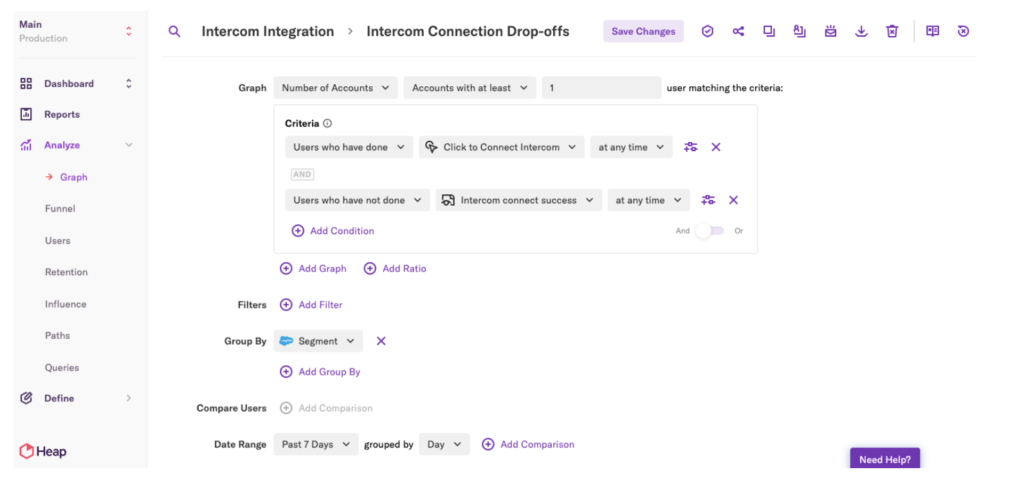The width and height of the screenshot is (1024, 481).
Task: Open the Paths menu item
Action: point(57,335)
